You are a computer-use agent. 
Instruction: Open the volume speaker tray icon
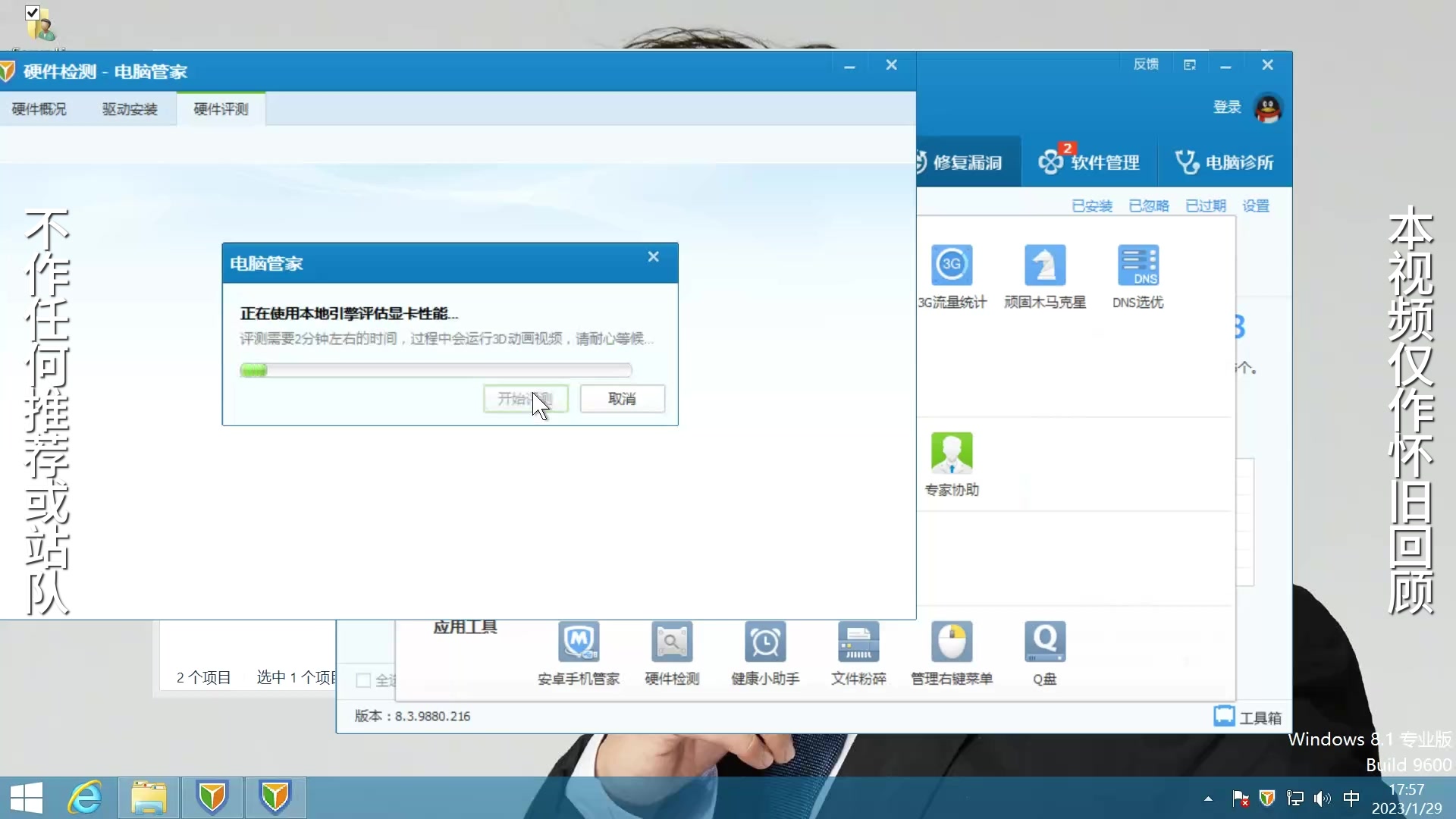(1323, 799)
